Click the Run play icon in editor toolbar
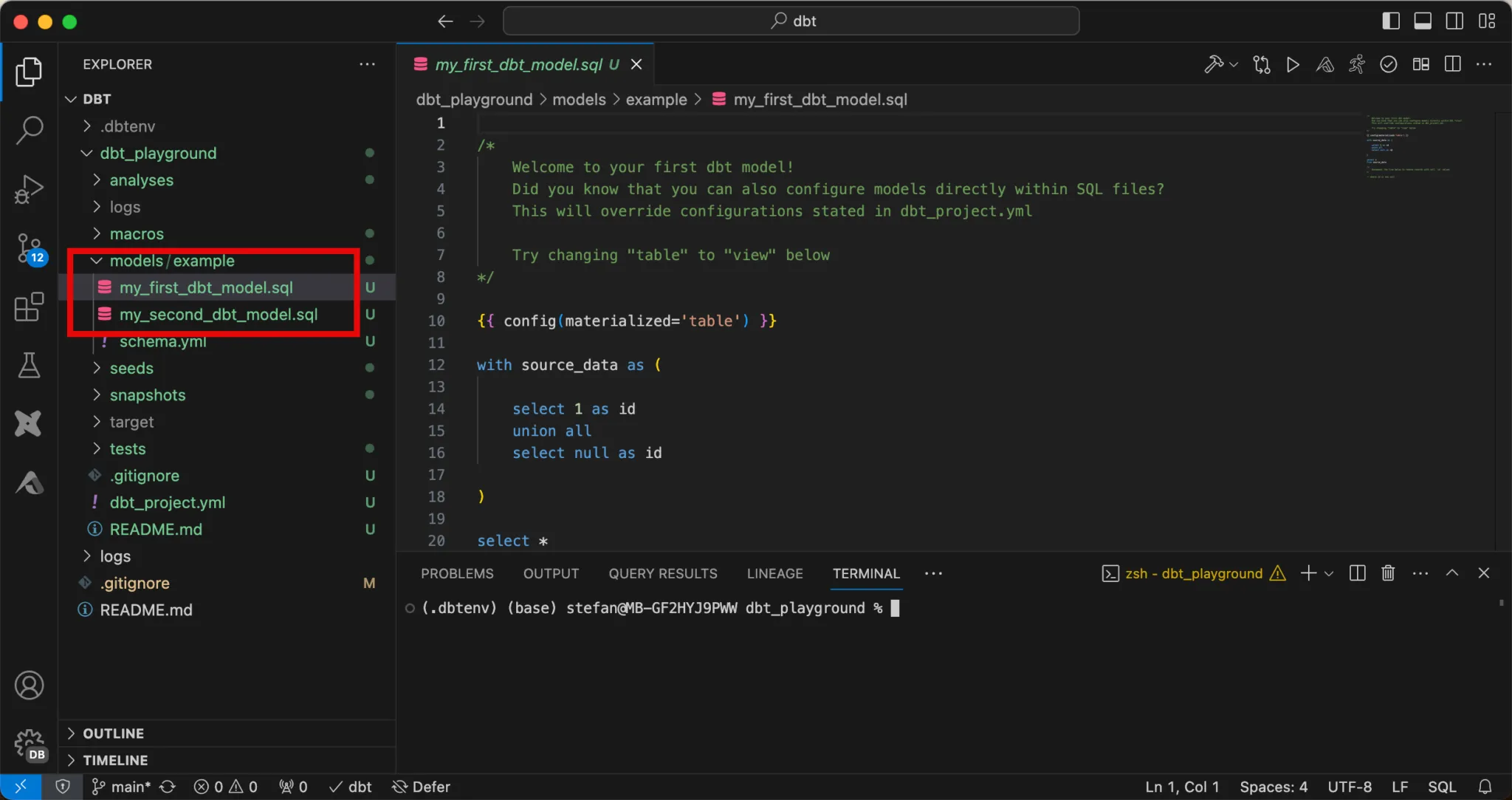Viewport: 1512px width, 800px height. (1293, 65)
